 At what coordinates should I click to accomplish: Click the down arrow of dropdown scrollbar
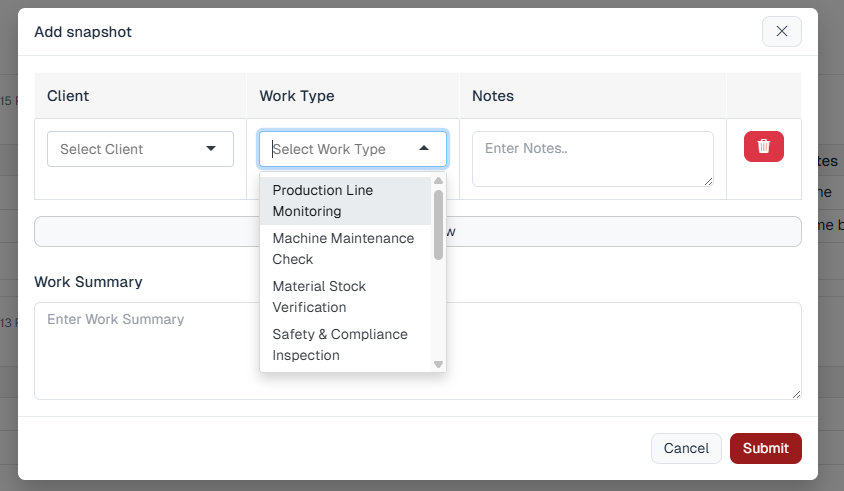point(438,364)
